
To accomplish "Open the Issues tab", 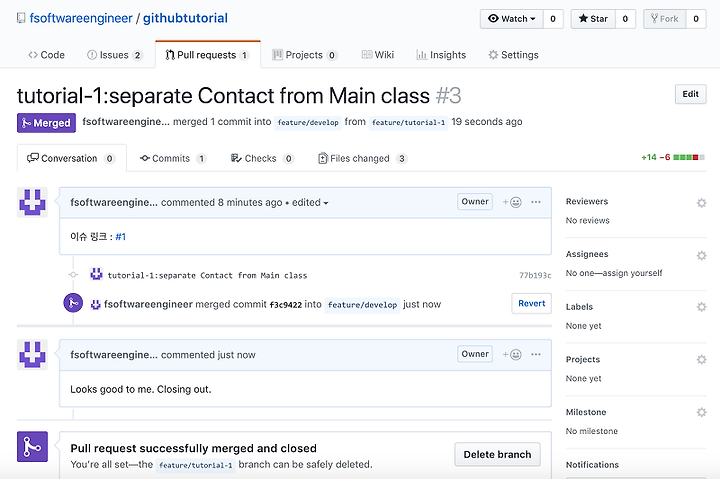I will pos(115,55).
